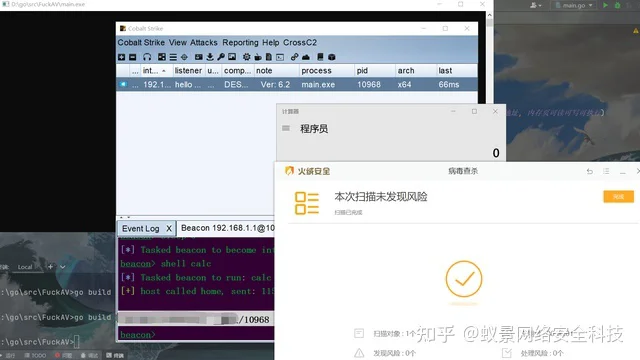Open the credentials key icon
The image size is (640, 360).
pyautogui.click(x=221, y=57)
